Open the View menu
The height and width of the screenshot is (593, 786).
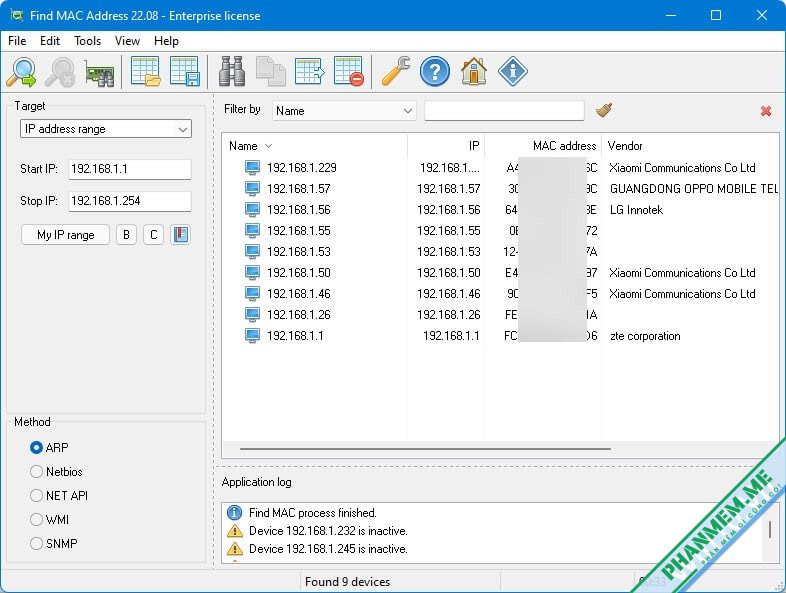point(127,41)
